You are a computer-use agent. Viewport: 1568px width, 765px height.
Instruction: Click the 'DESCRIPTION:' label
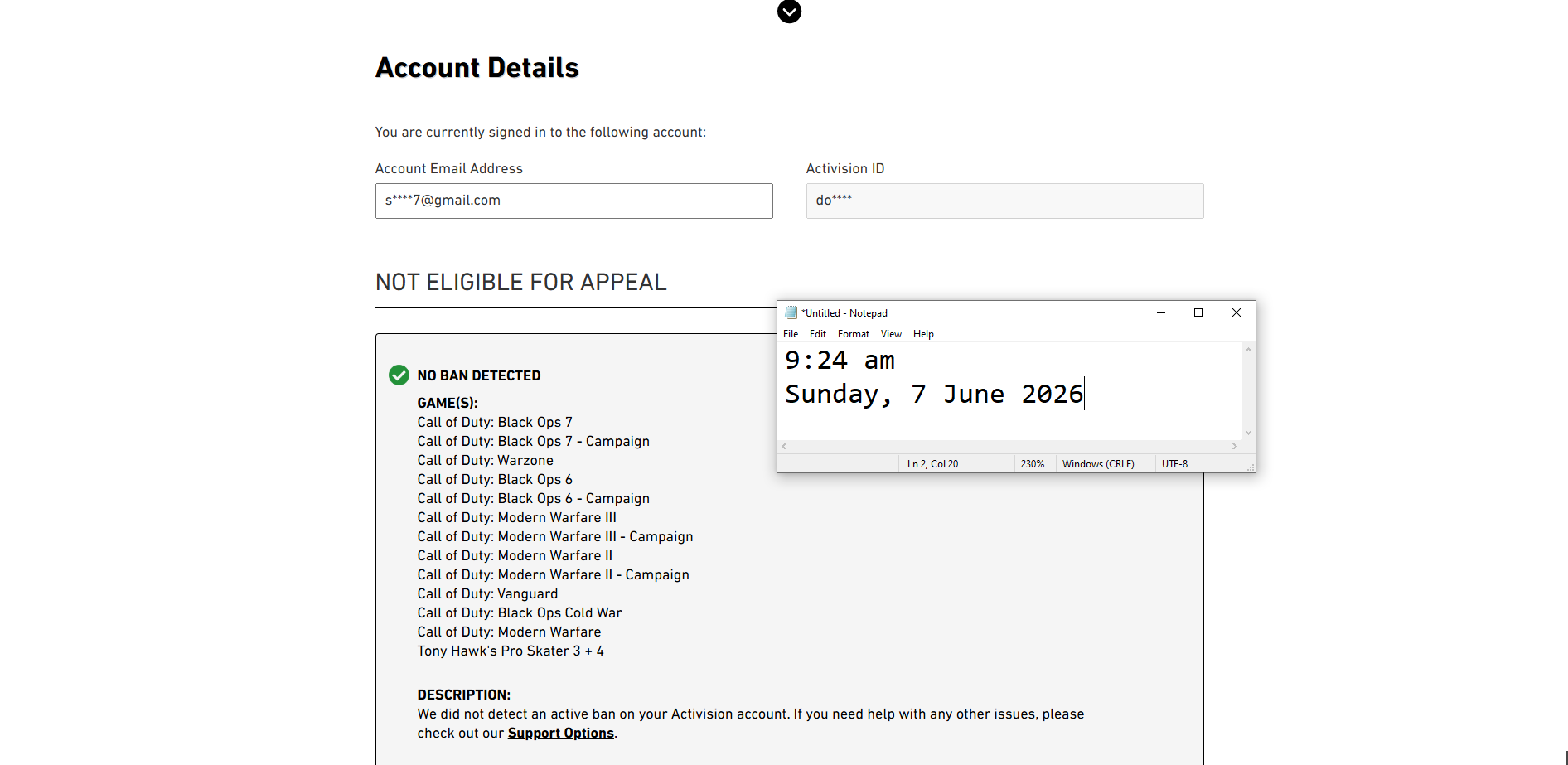[464, 695]
